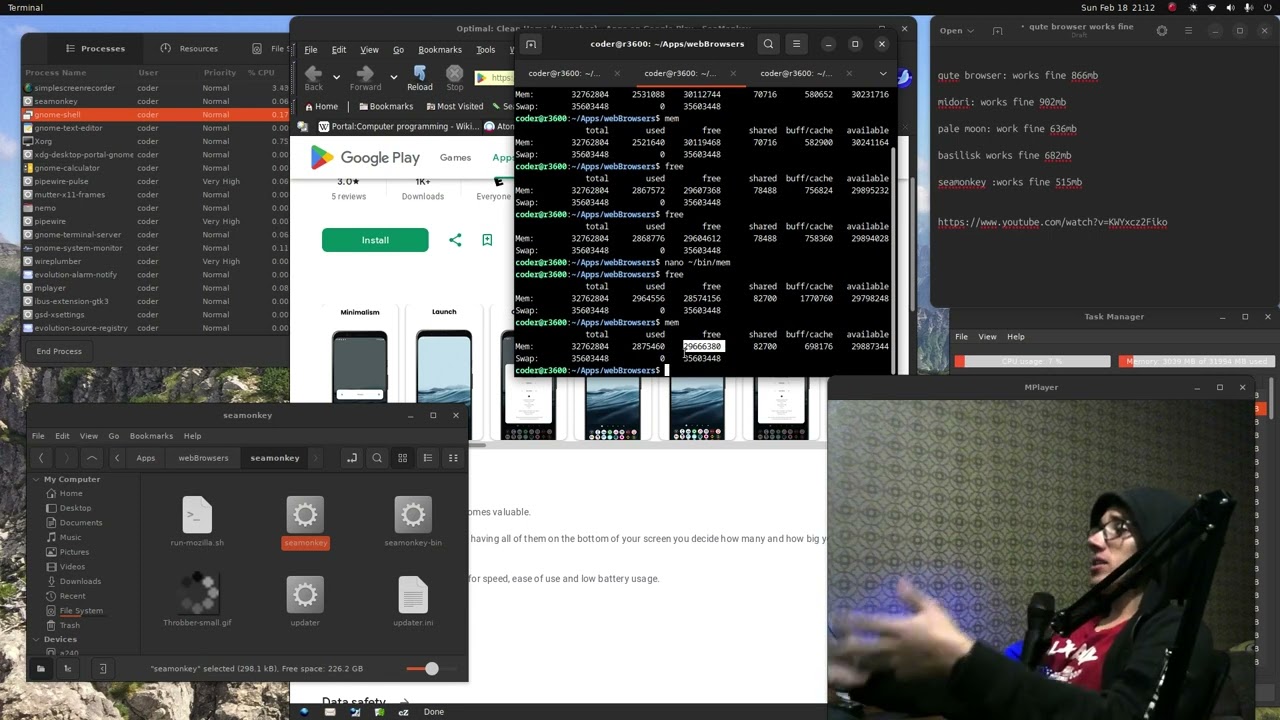
Task: Open Downloads in file manager sidebar
Action: [x=80, y=581]
